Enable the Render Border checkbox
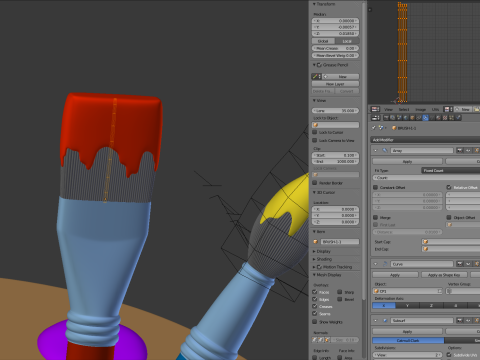480x360 pixels. tap(314, 183)
